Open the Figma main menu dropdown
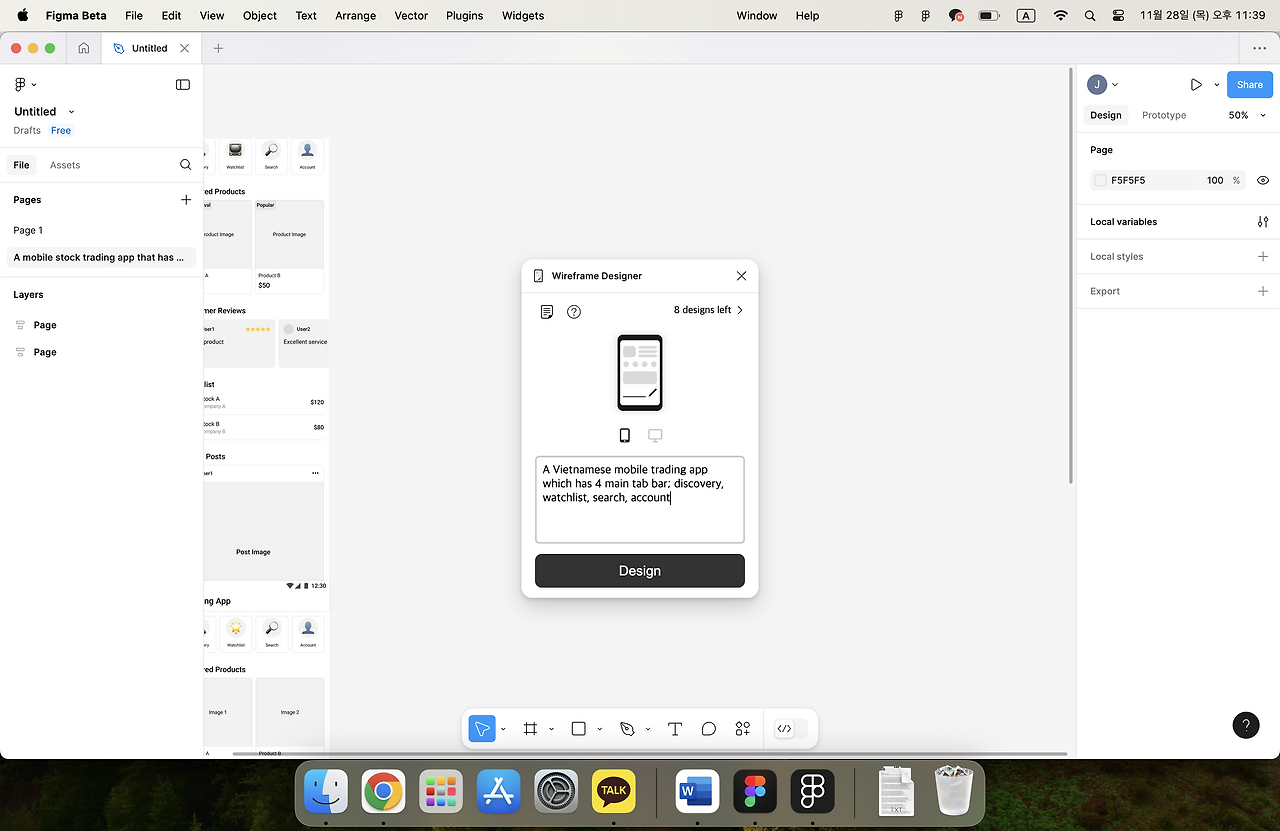The height and width of the screenshot is (831, 1280). 25,85
